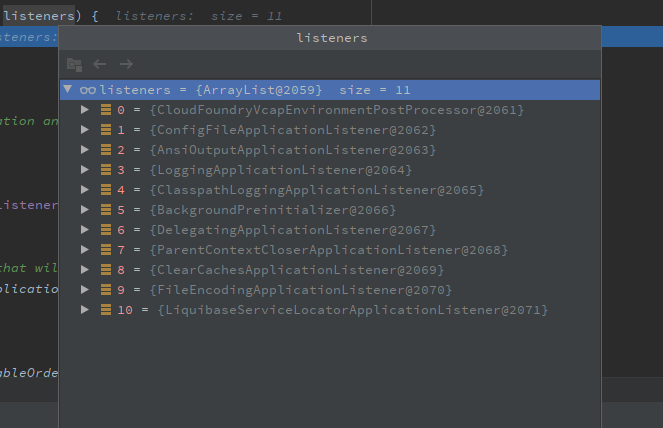
Task: Select the LoggingApplicationListener@2064 value text
Action: tap(280, 170)
